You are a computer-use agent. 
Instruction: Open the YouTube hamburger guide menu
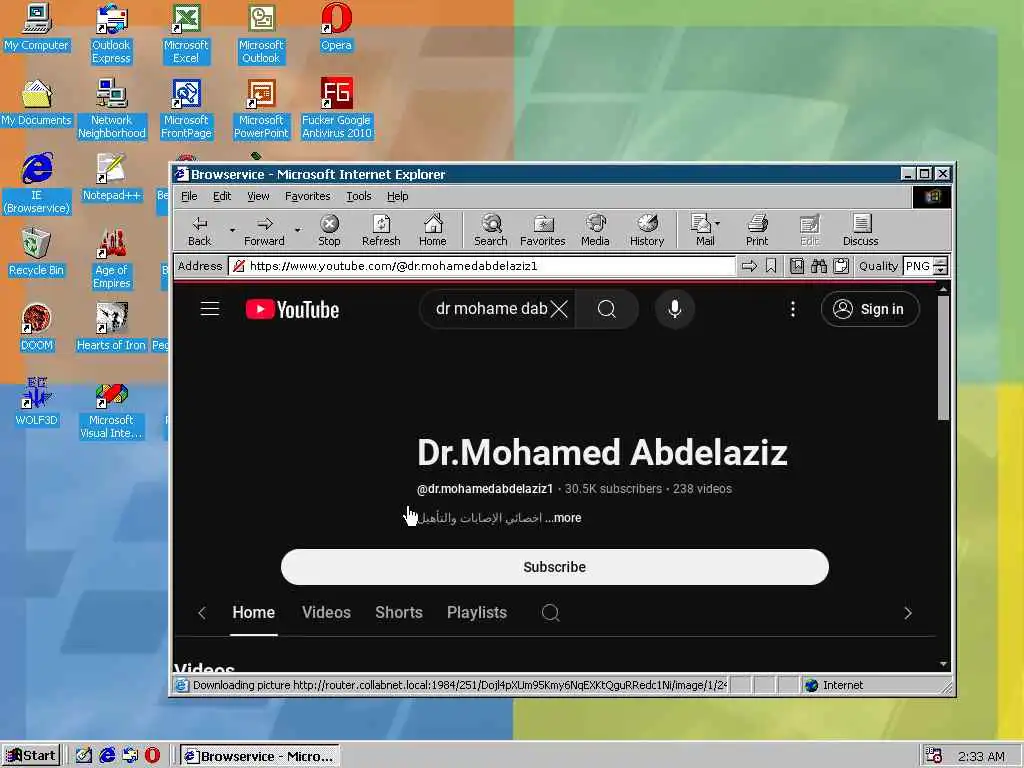[x=210, y=308]
